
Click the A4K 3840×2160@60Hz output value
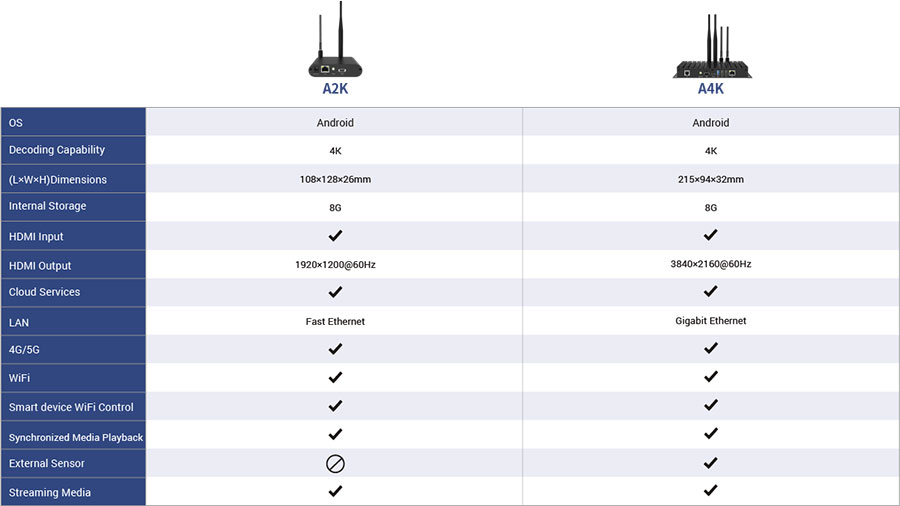click(x=711, y=265)
